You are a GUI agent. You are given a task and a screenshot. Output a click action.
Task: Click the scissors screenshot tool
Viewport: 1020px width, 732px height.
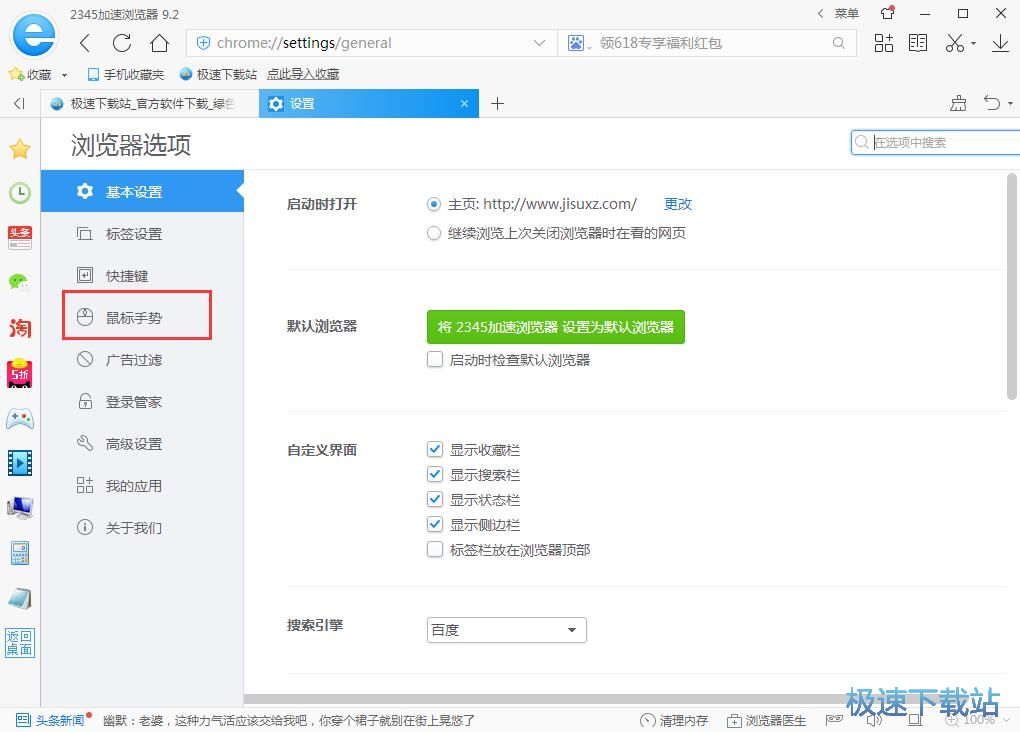click(954, 43)
